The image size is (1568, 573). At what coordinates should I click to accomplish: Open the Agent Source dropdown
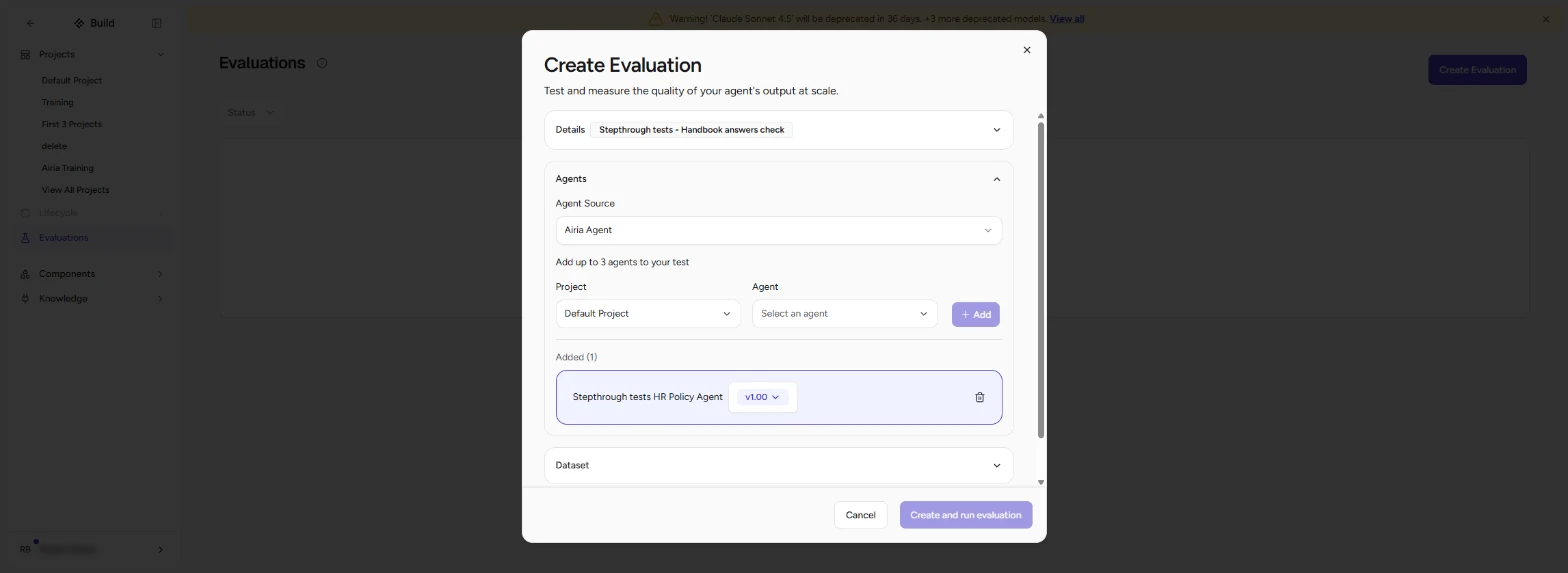pyautogui.click(x=778, y=230)
